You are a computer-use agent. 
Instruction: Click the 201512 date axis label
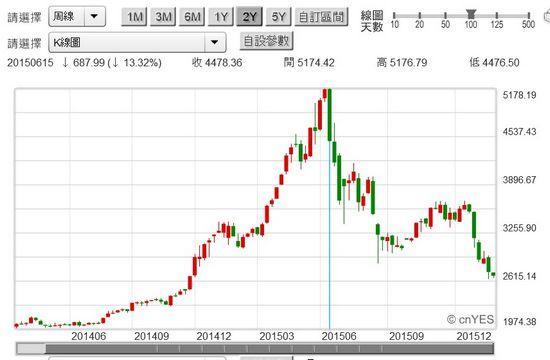(474, 336)
